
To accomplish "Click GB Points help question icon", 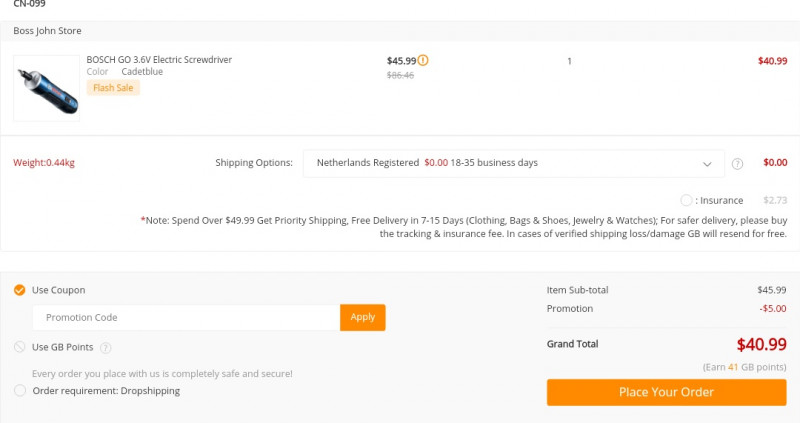I will [106, 348].
